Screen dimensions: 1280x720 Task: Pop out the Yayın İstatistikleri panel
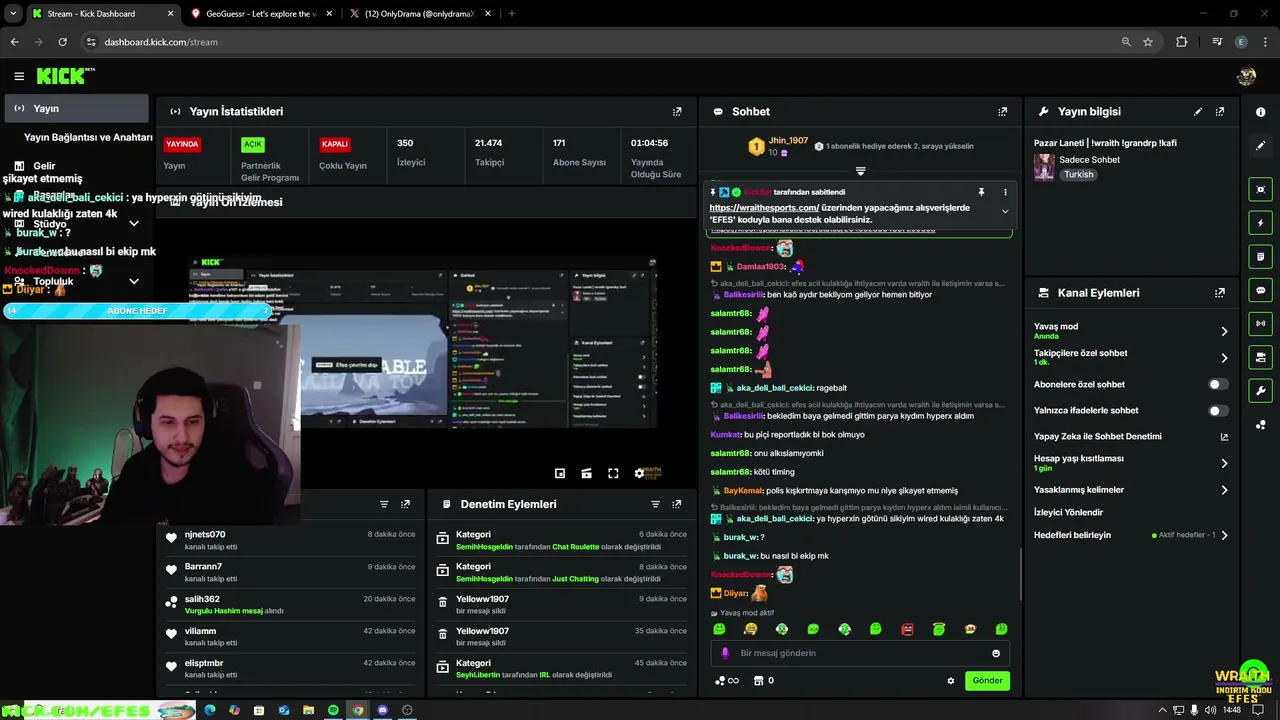pos(677,112)
